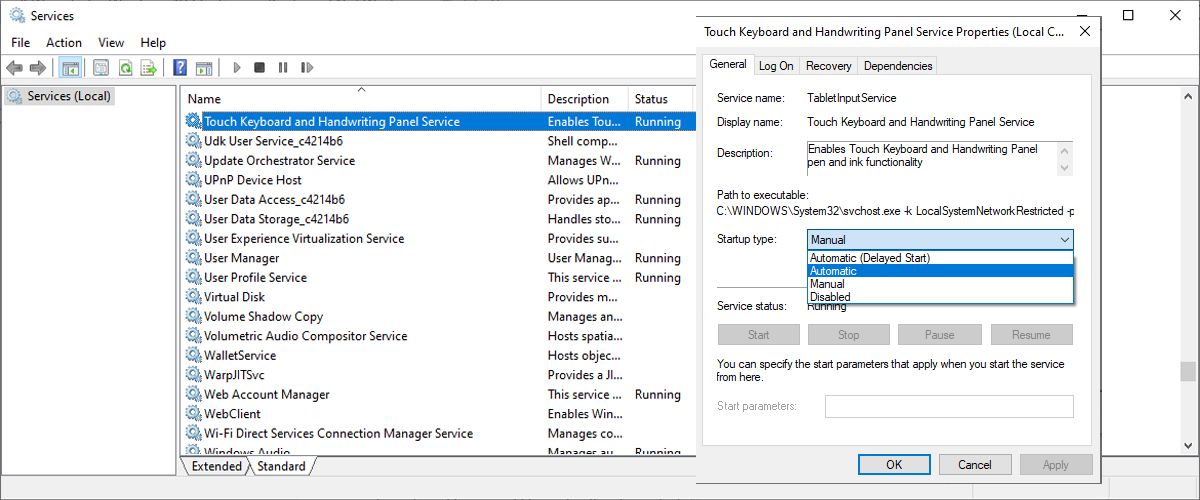Switch to the Log On tab
Viewport: 1200px width, 500px height.
pyautogui.click(x=776, y=66)
